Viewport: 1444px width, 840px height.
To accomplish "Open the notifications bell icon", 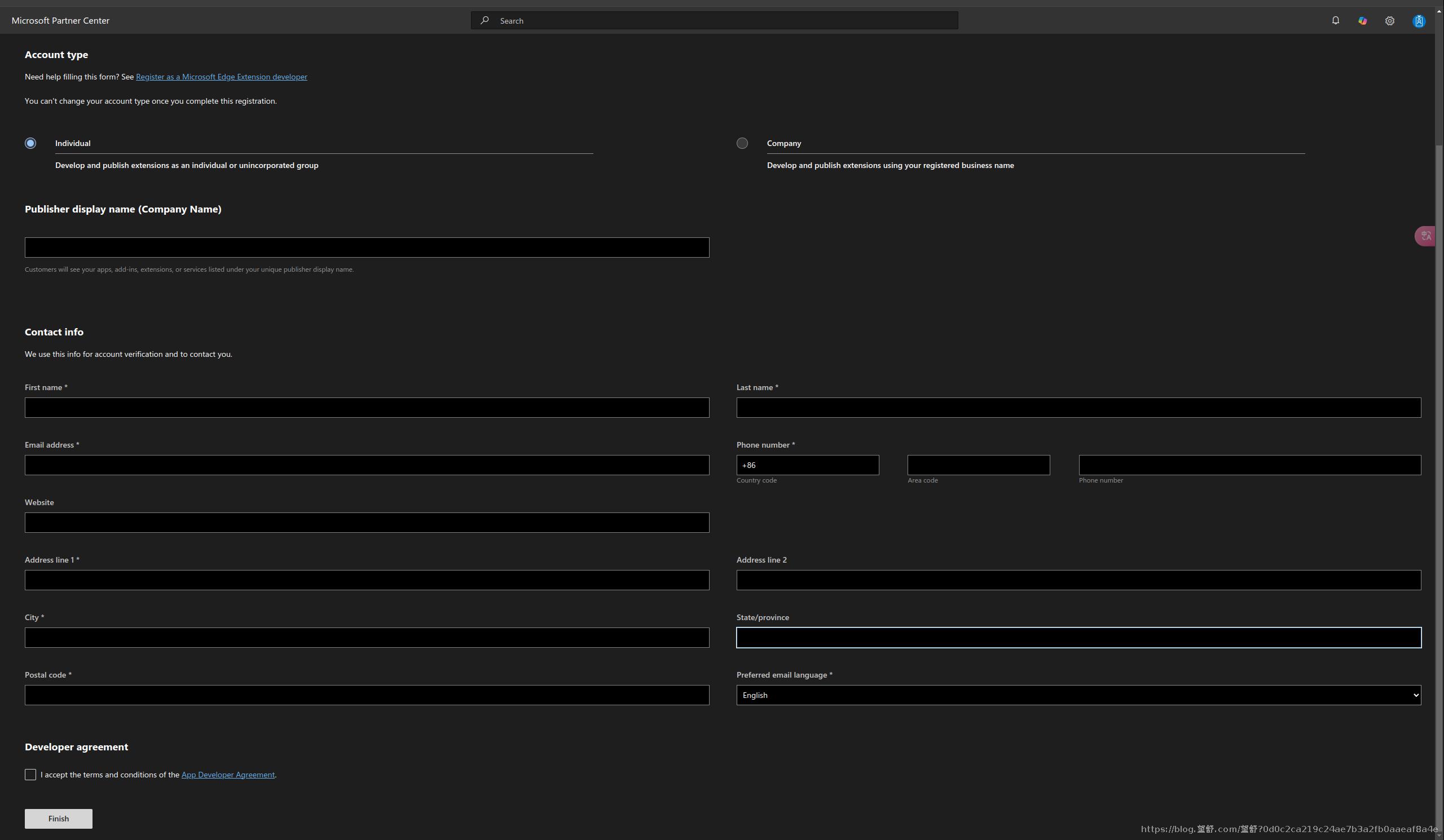I will (1335, 21).
